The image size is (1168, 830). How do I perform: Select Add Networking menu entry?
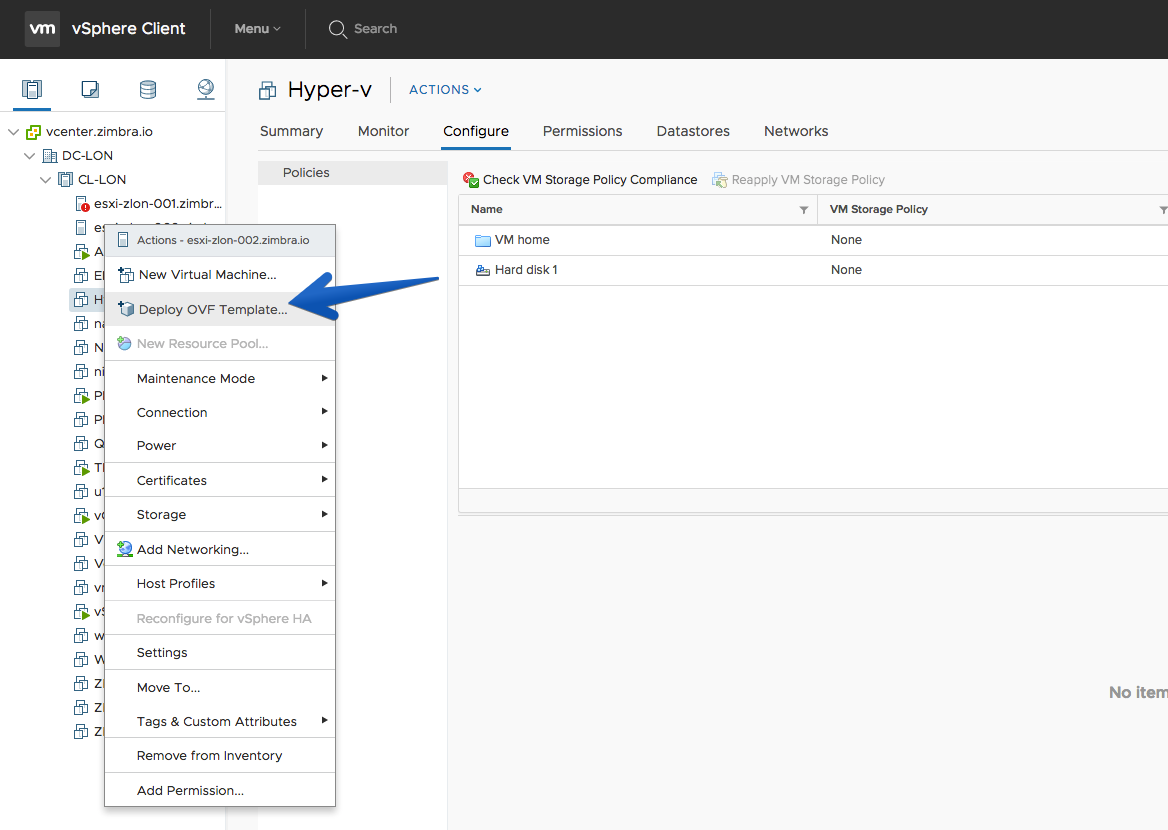coord(220,549)
